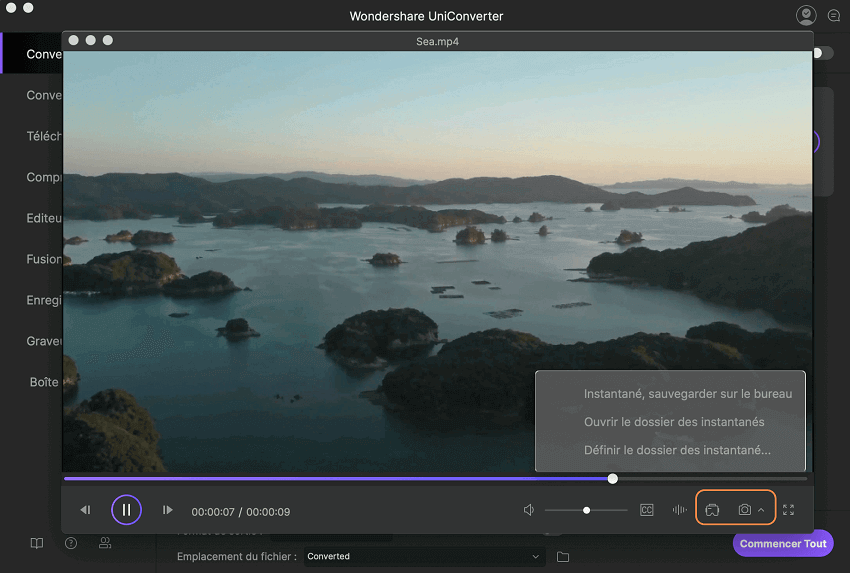
Task: Toggle the switch at top right
Action: pos(822,53)
